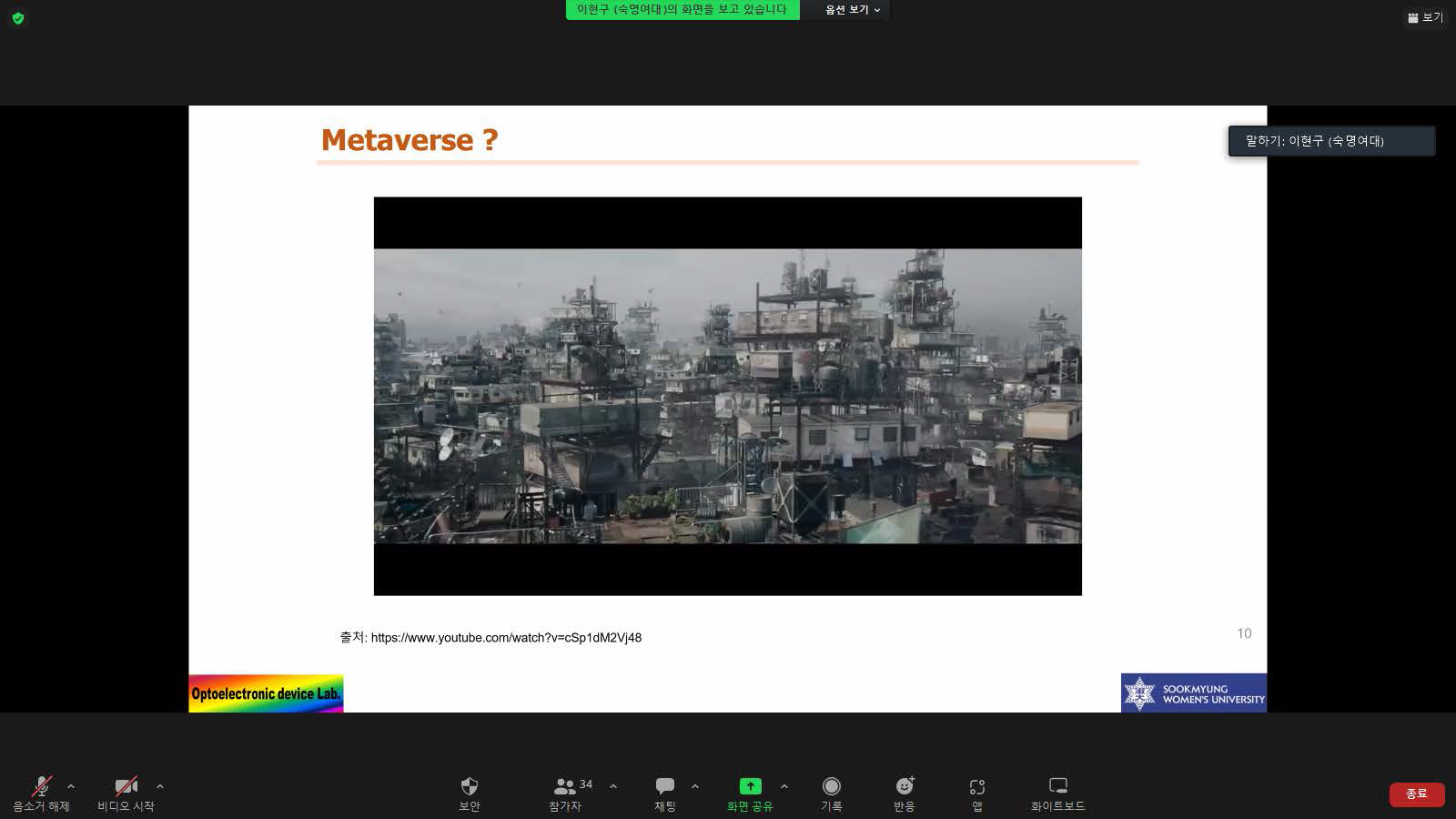Start video with 비디오 시작 icon
Image resolution: width=1456 pixels, height=819 pixels.
126,794
